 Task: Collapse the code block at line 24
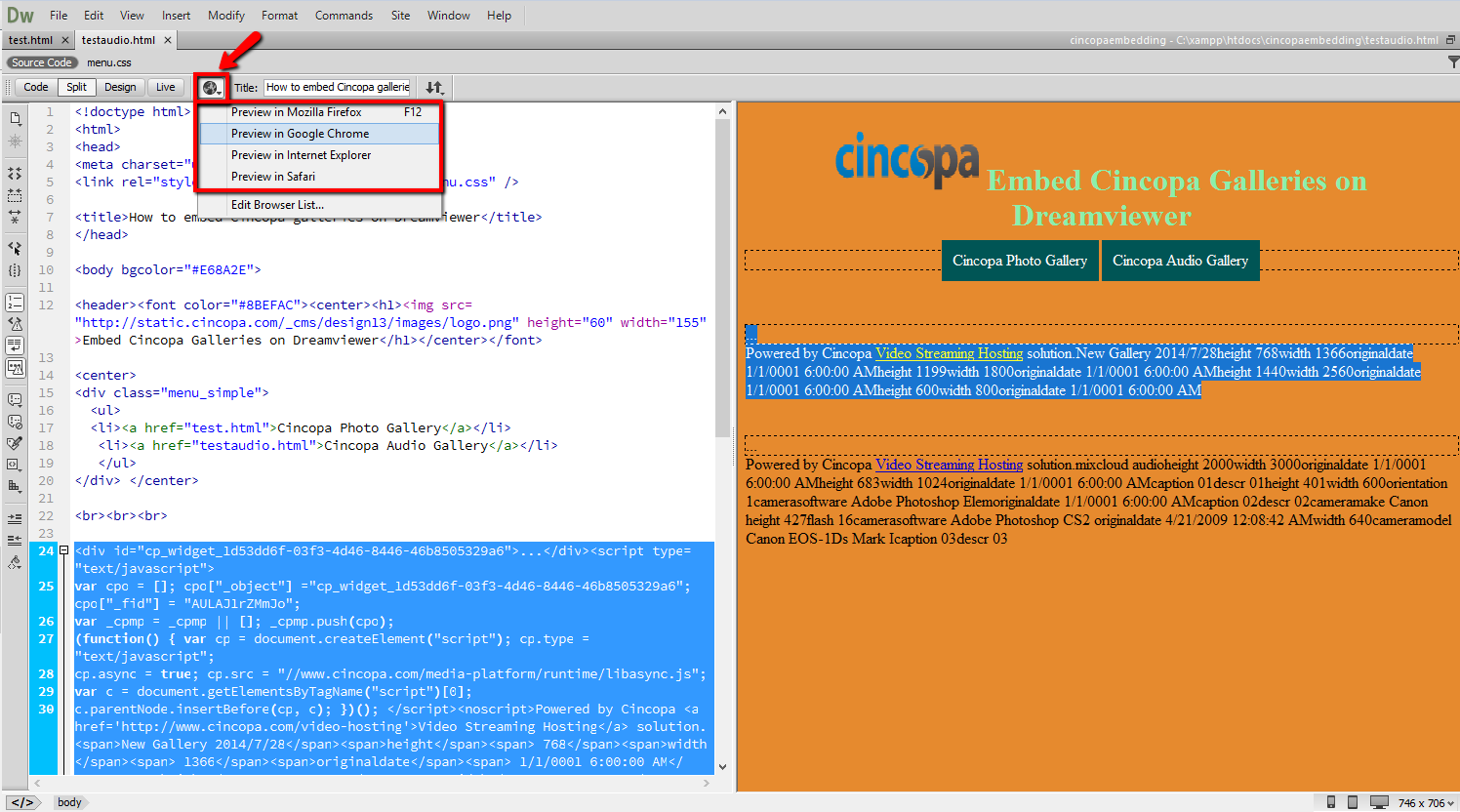click(x=64, y=550)
